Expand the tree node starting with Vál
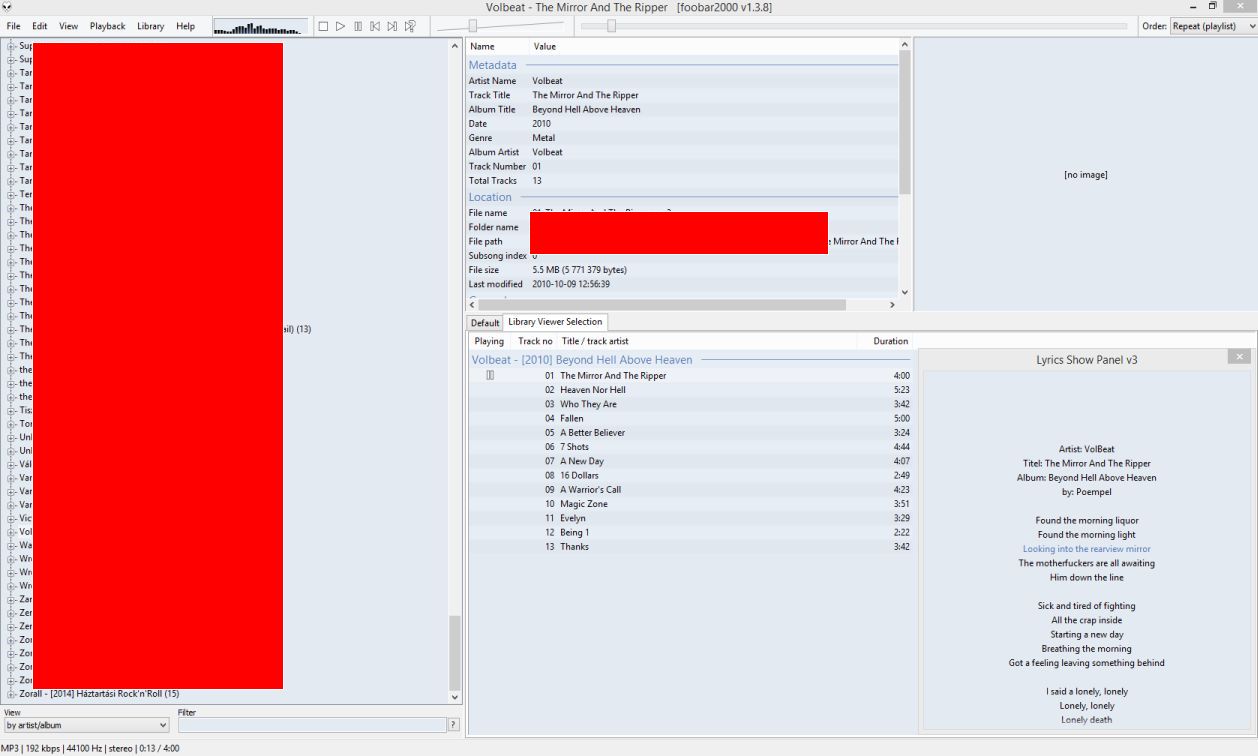This screenshot has width=1258, height=756. pyautogui.click(x=12, y=464)
